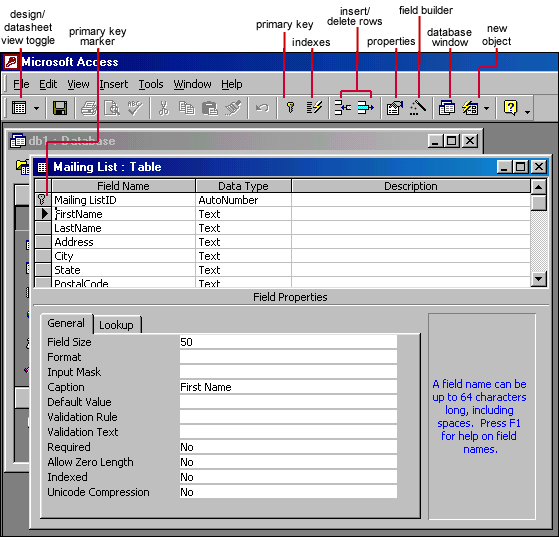This screenshot has width=559, height=540.
Task: Select the City row selector box
Action: tap(43, 256)
